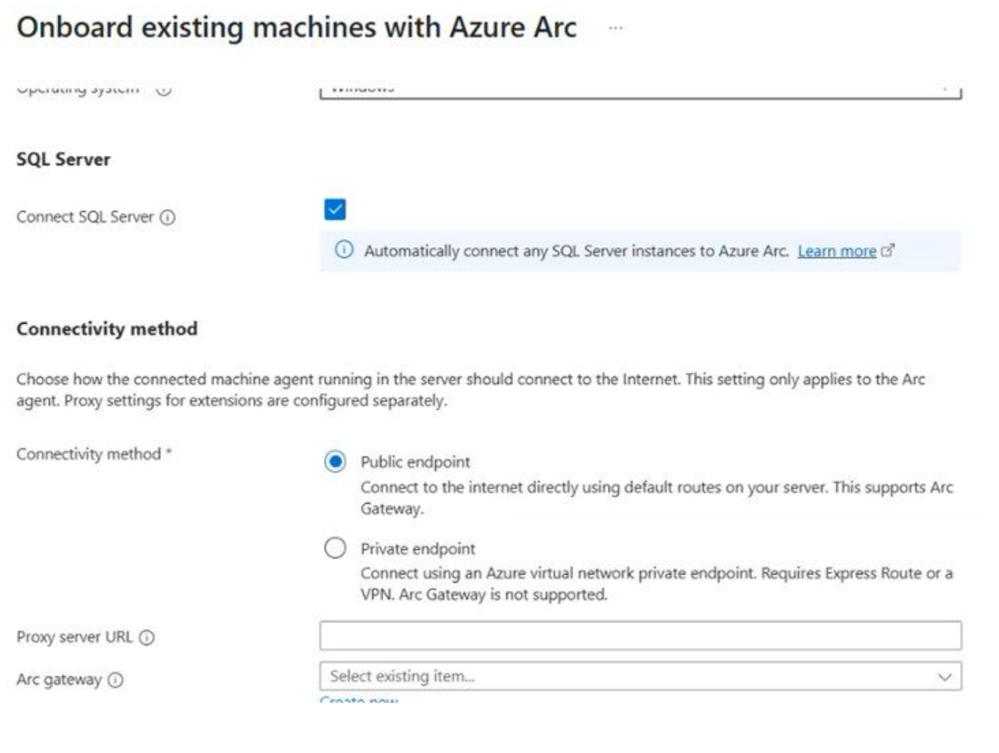Screen dimensions: 999x753
Task: Click the 'Private endpoint' option label text
Action: coord(418,548)
